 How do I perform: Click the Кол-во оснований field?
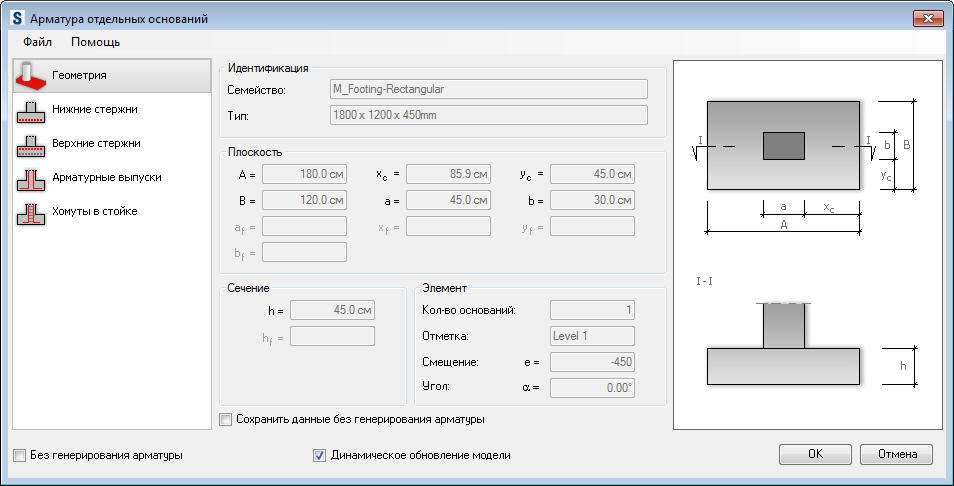(593, 310)
